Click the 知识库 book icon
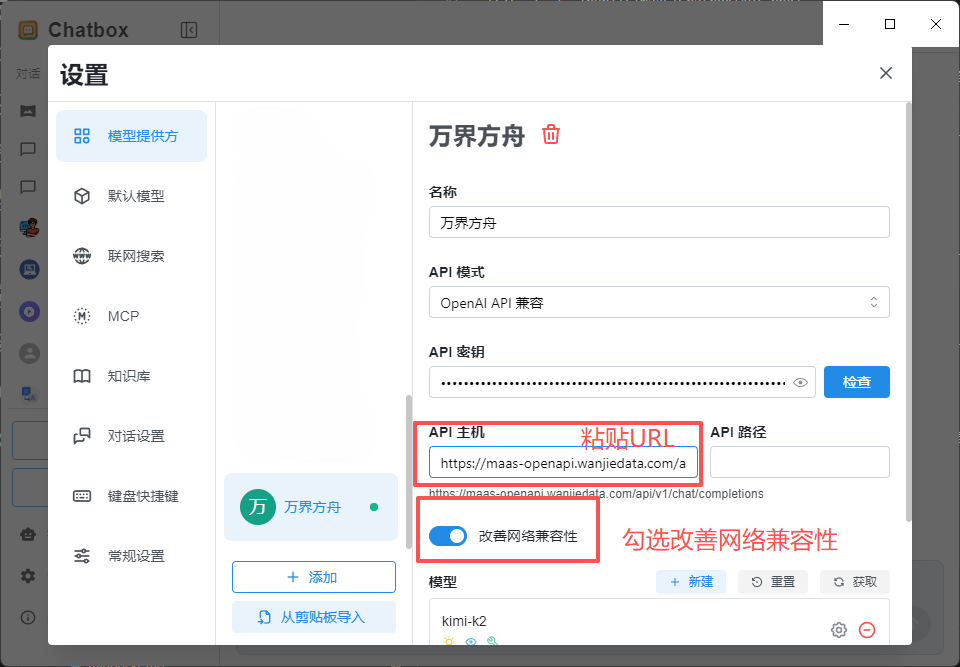This screenshot has height=667, width=960. (82, 376)
